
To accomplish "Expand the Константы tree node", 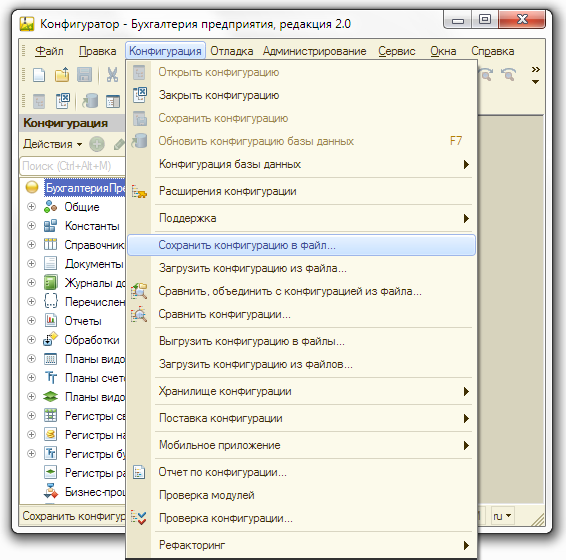I will 31,226.
